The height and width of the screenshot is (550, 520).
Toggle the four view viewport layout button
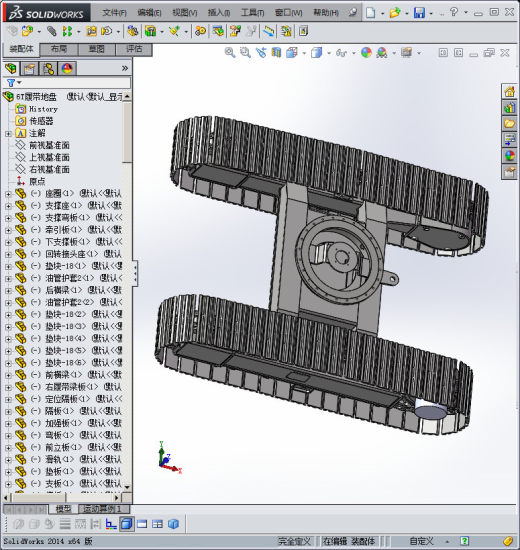pyautogui.click(x=157, y=524)
